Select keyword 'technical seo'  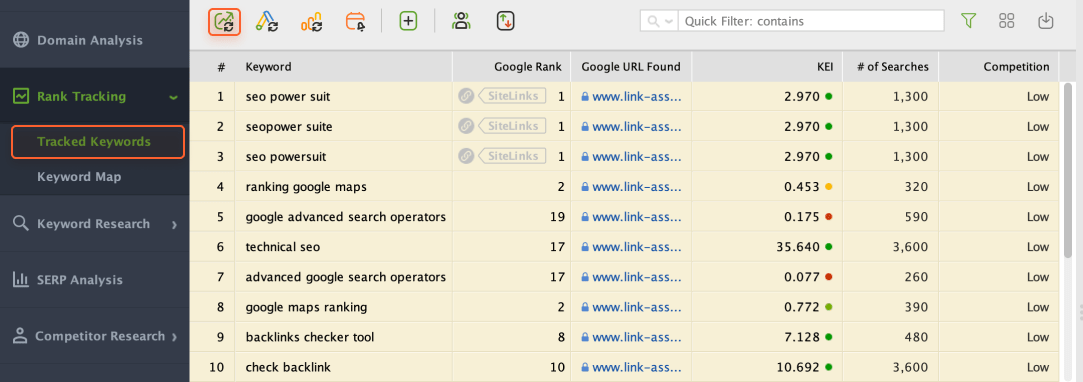[282, 247]
